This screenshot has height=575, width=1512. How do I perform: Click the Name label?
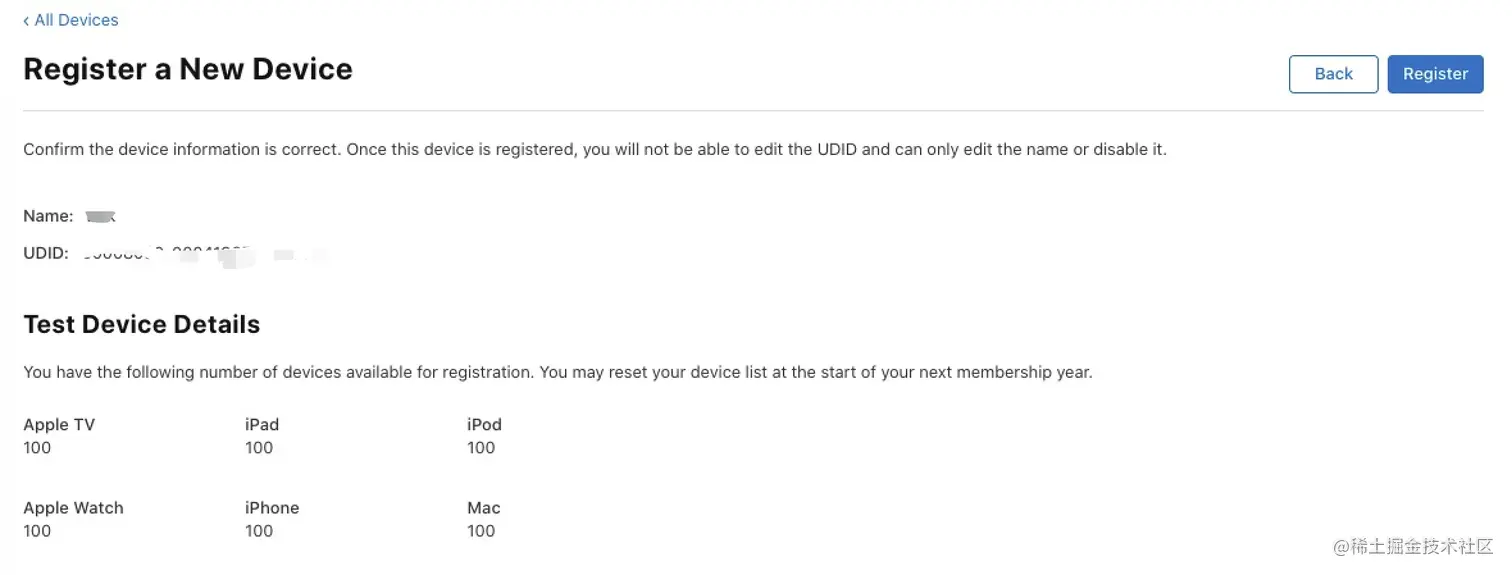tap(48, 216)
